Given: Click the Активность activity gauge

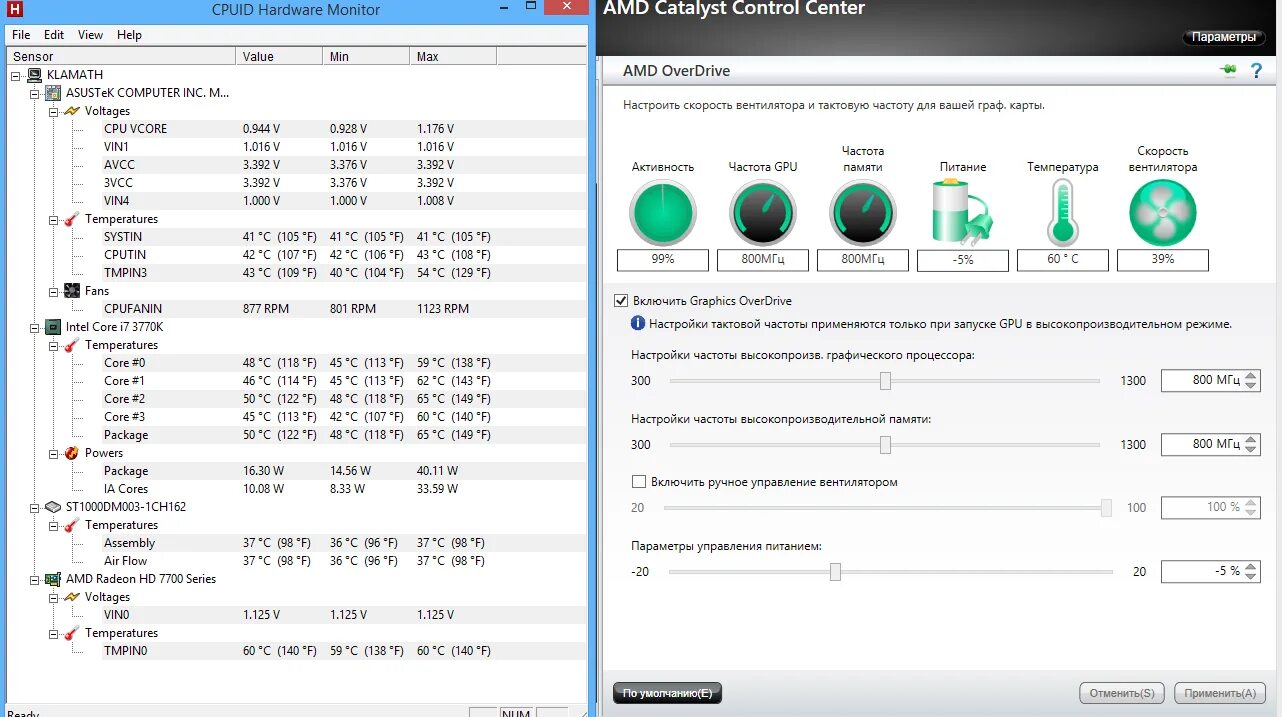Looking at the screenshot, I should coord(662,212).
